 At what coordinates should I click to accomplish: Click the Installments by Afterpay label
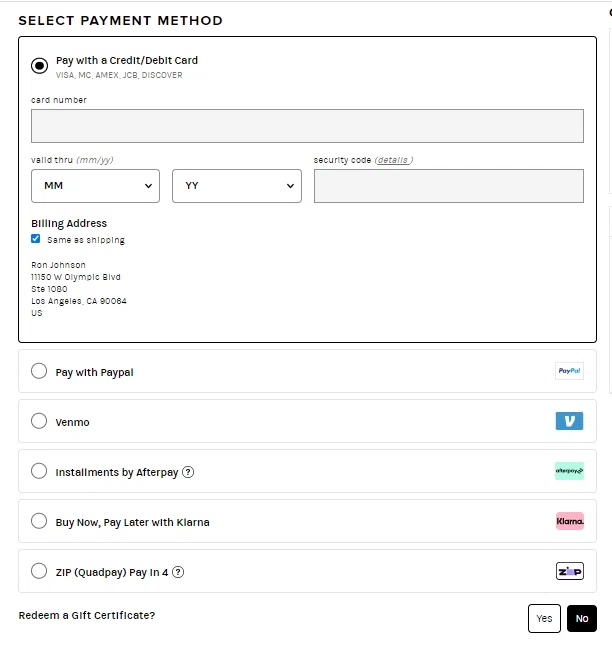tap(117, 472)
